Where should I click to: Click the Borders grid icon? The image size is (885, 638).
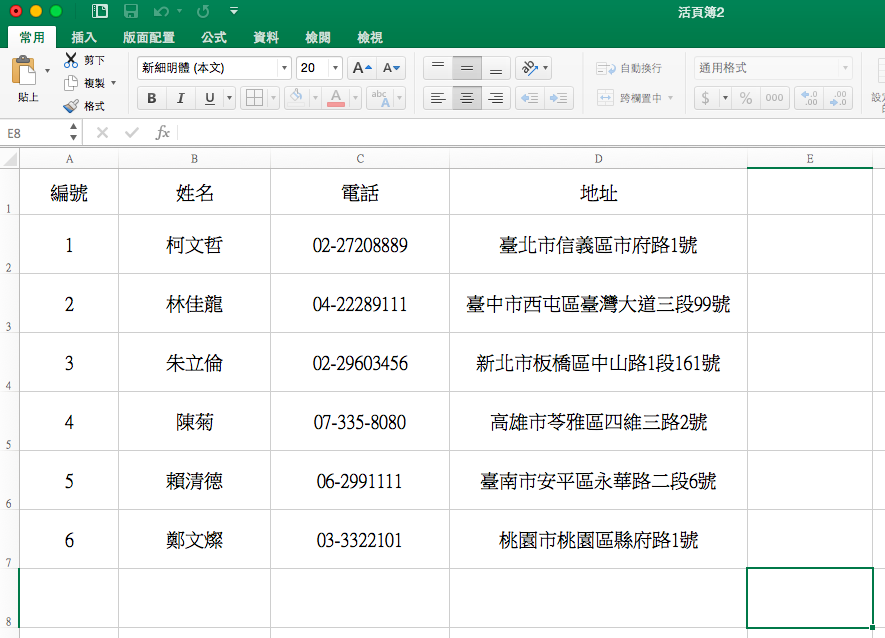[x=254, y=98]
